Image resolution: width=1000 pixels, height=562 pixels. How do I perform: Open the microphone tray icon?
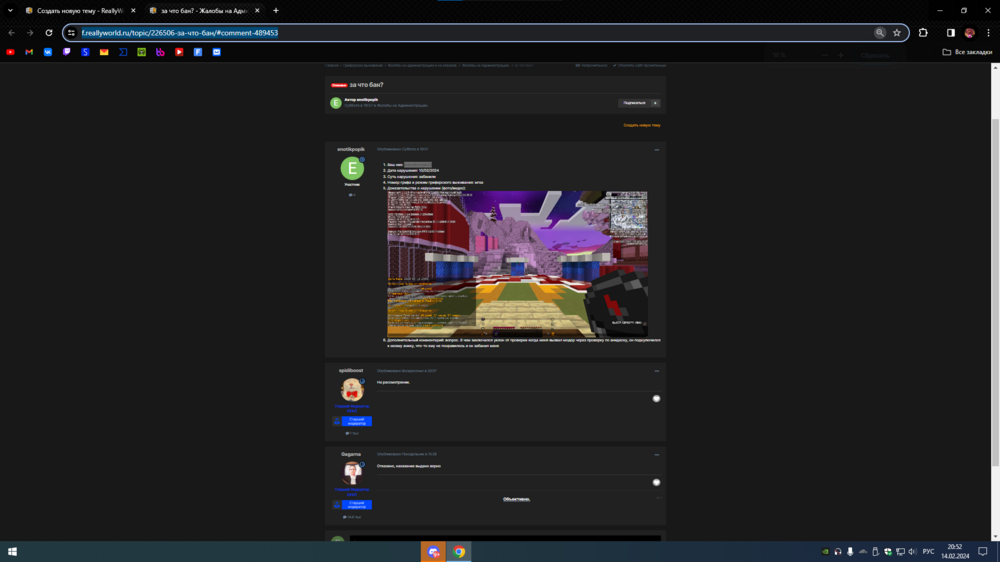point(850,552)
